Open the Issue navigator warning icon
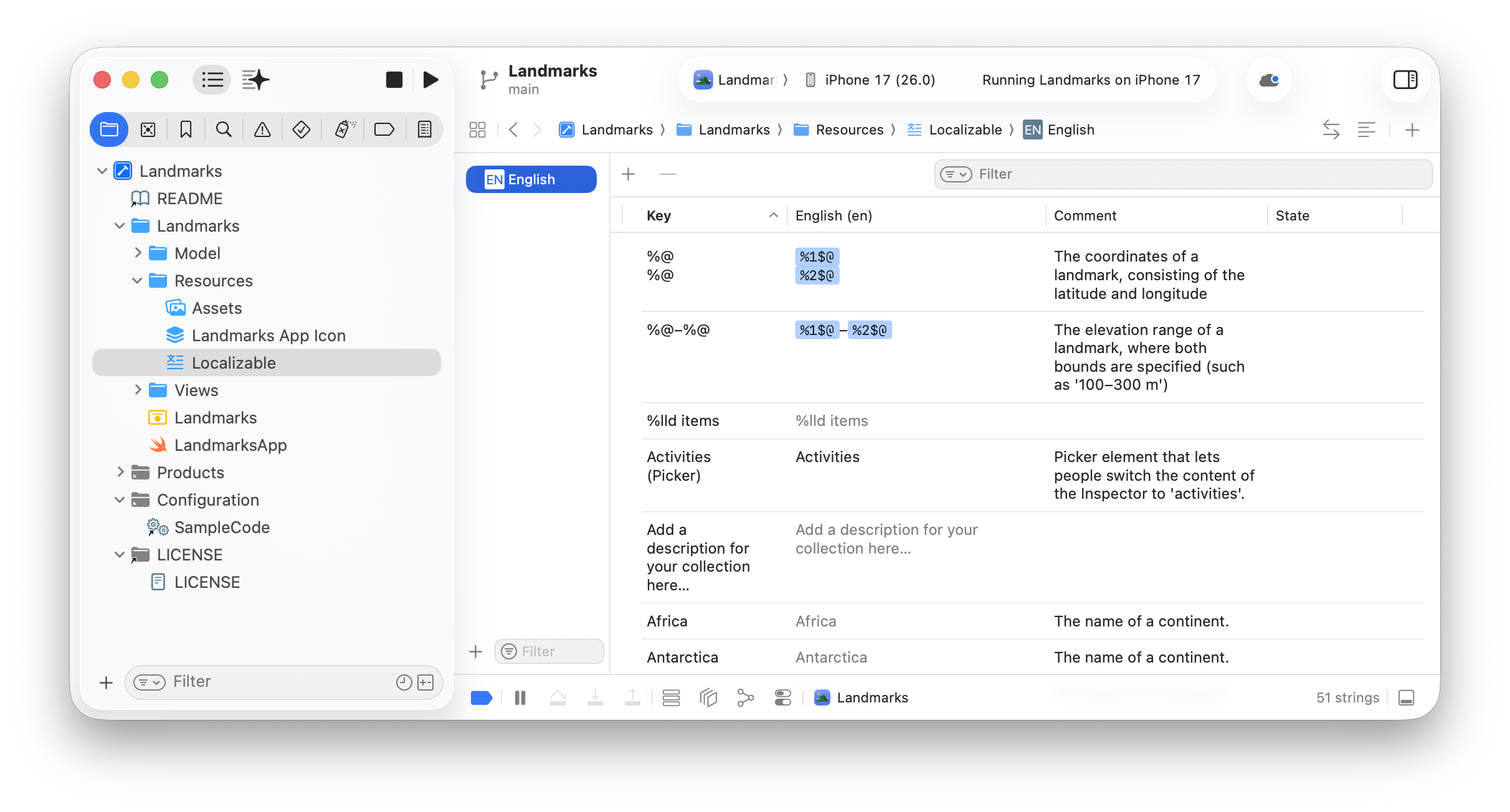The image size is (1510, 812). [x=262, y=130]
